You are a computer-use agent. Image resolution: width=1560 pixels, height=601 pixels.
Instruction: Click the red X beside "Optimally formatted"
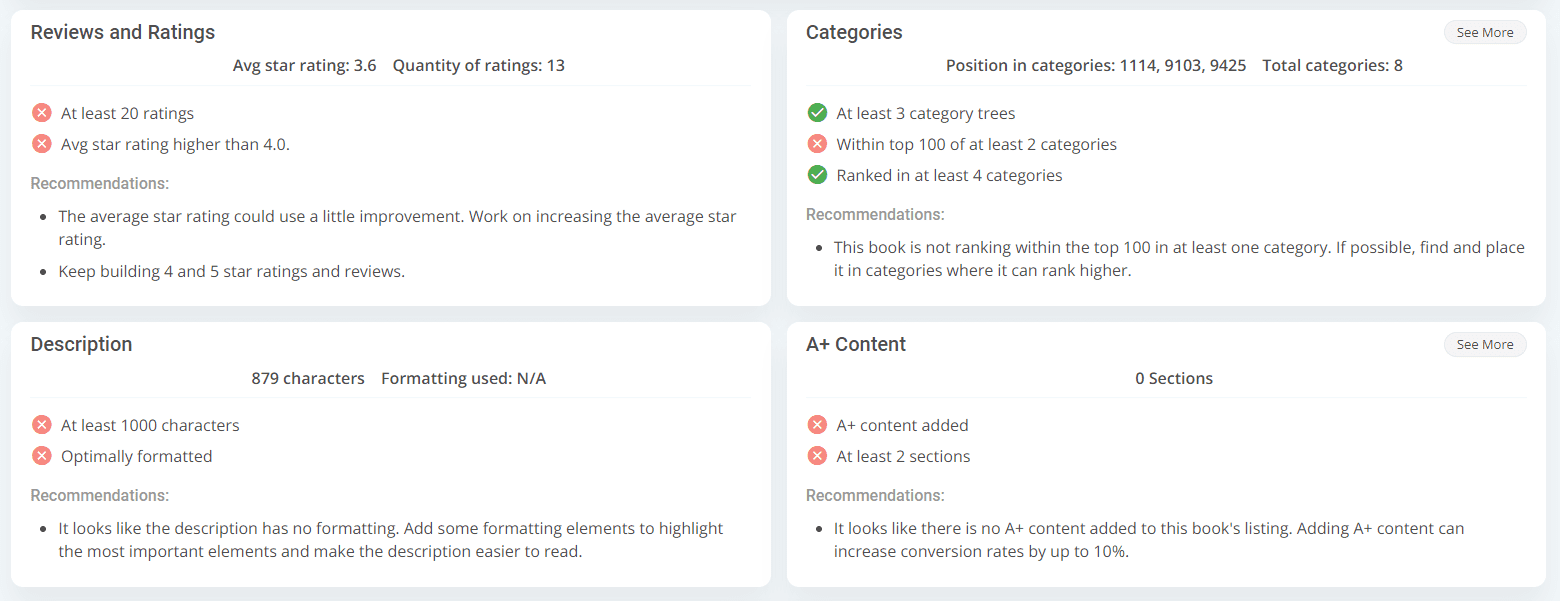click(42, 456)
